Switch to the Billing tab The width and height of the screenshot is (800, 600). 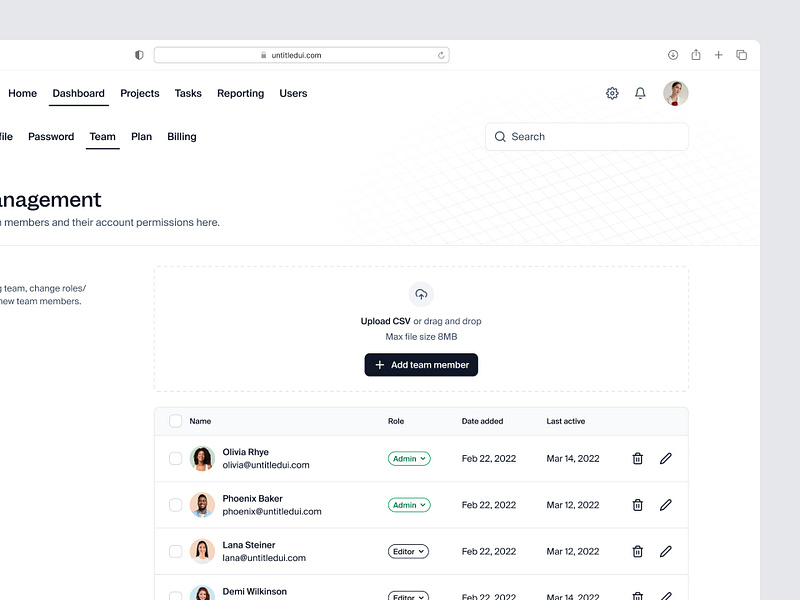[x=182, y=136]
